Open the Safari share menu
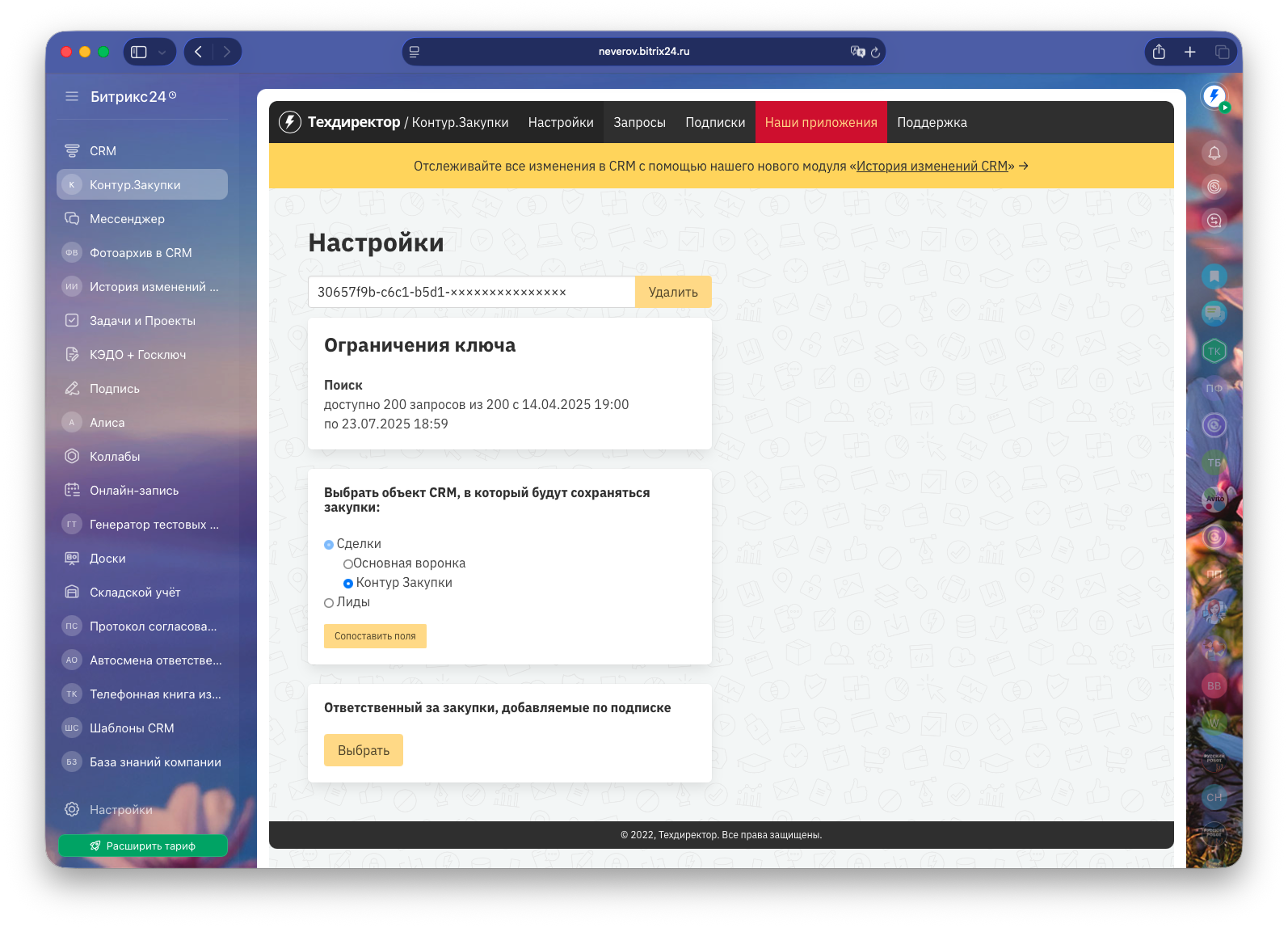Viewport: 1288px width, 928px height. click(x=1159, y=52)
